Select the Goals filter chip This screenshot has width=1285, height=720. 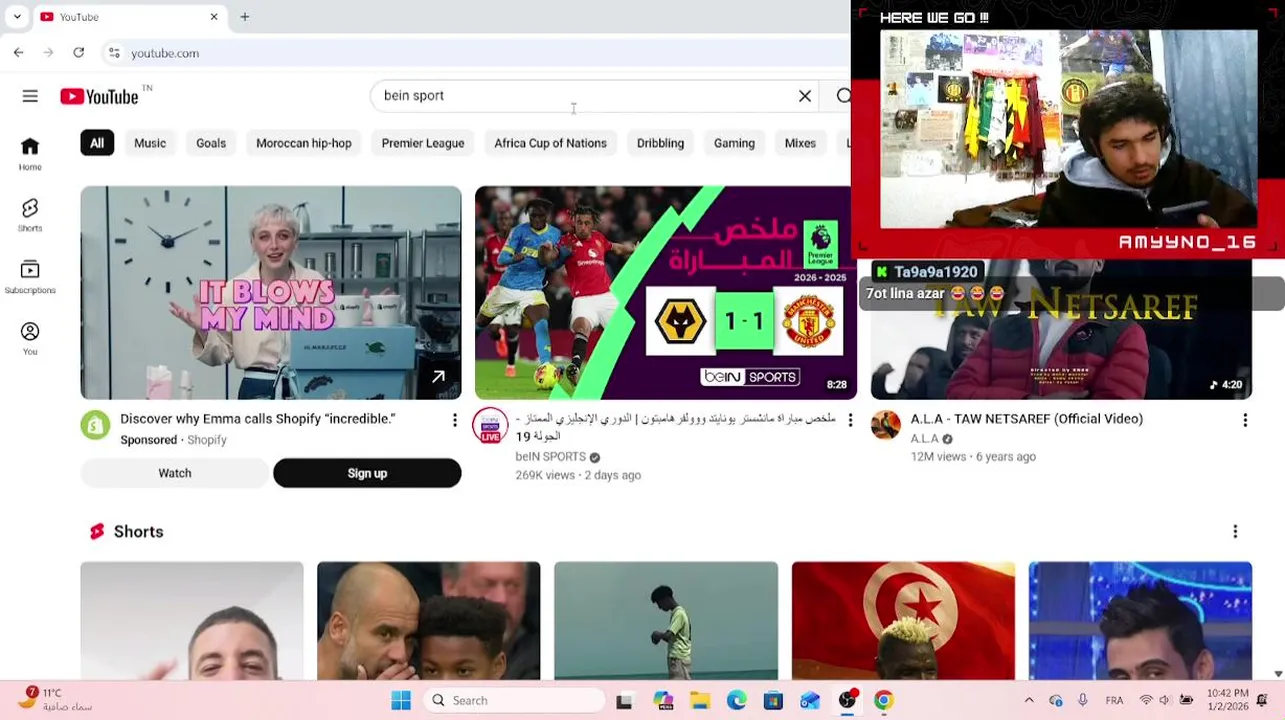[211, 143]
